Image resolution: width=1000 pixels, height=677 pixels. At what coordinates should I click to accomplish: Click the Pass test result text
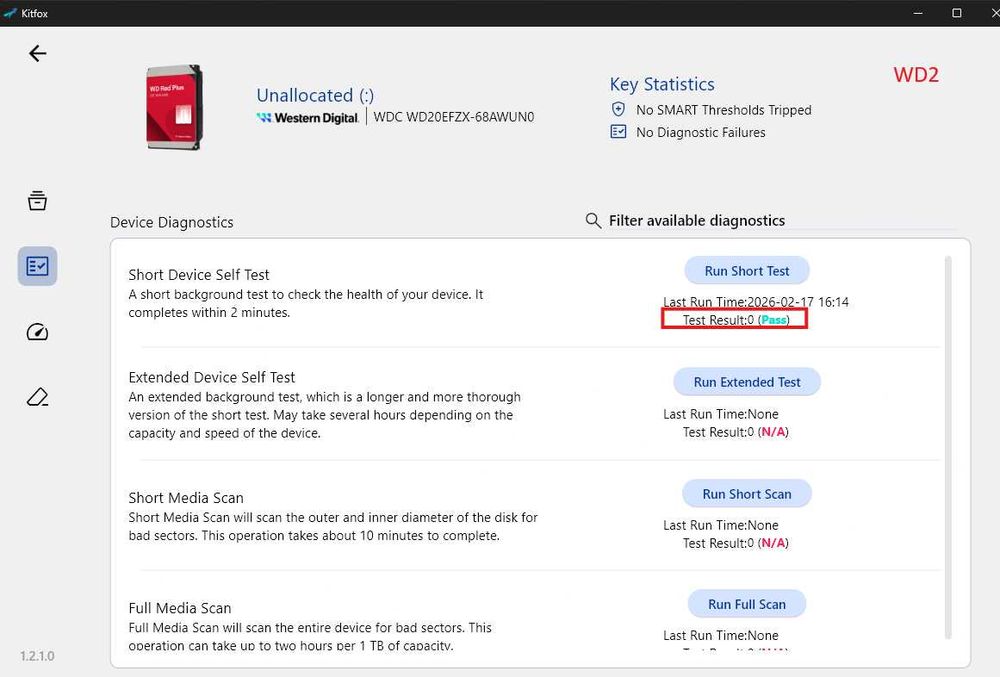pos(774,320)
